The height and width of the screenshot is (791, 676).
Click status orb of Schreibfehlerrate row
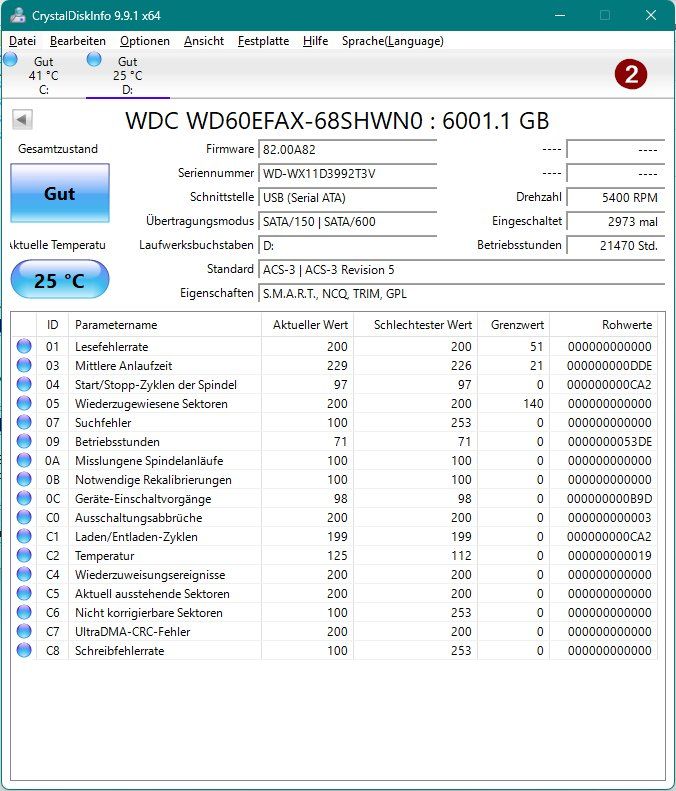[x=24, y=650]
